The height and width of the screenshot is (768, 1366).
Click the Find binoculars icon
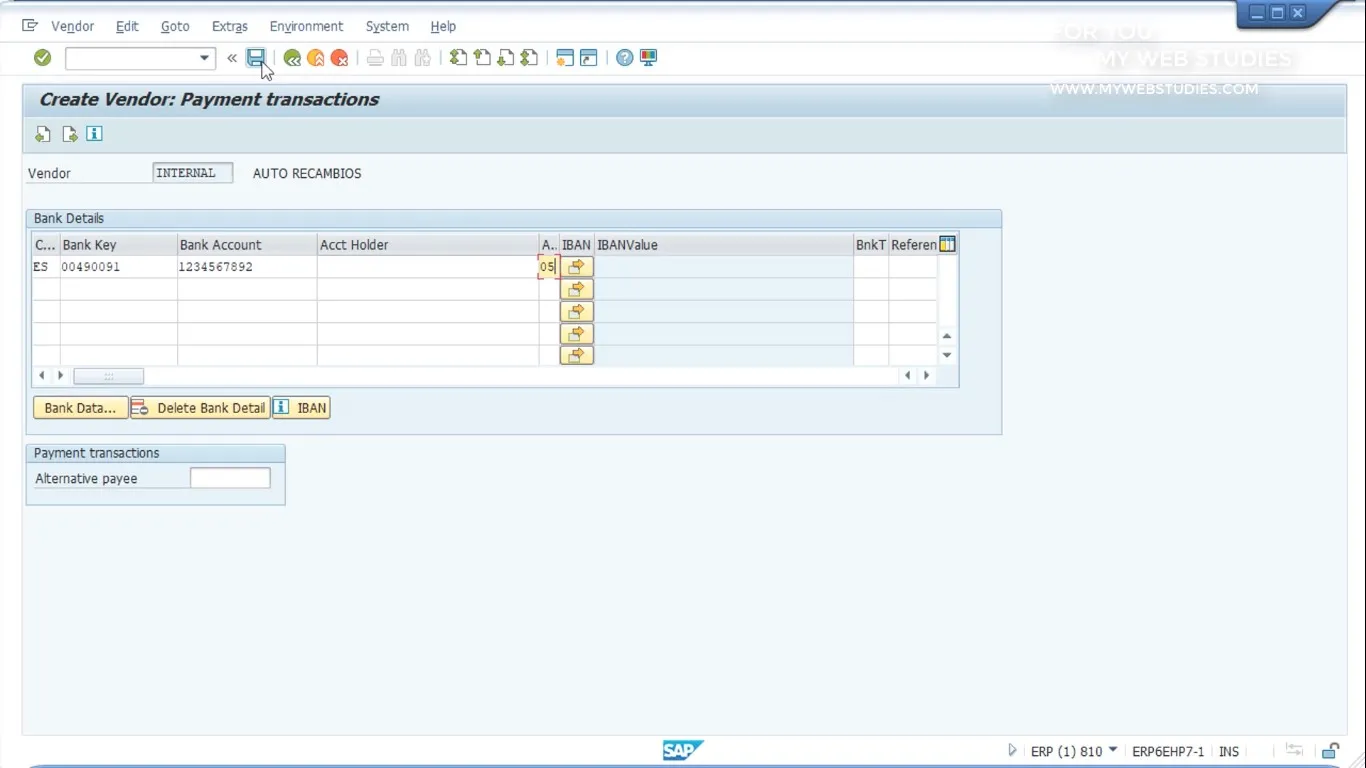tap(399, 58)
